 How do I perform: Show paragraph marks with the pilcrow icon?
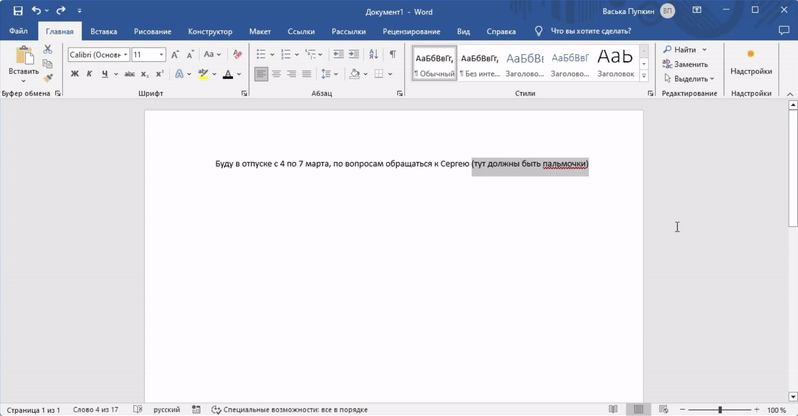pyautogui.click(x=392, y=54)
